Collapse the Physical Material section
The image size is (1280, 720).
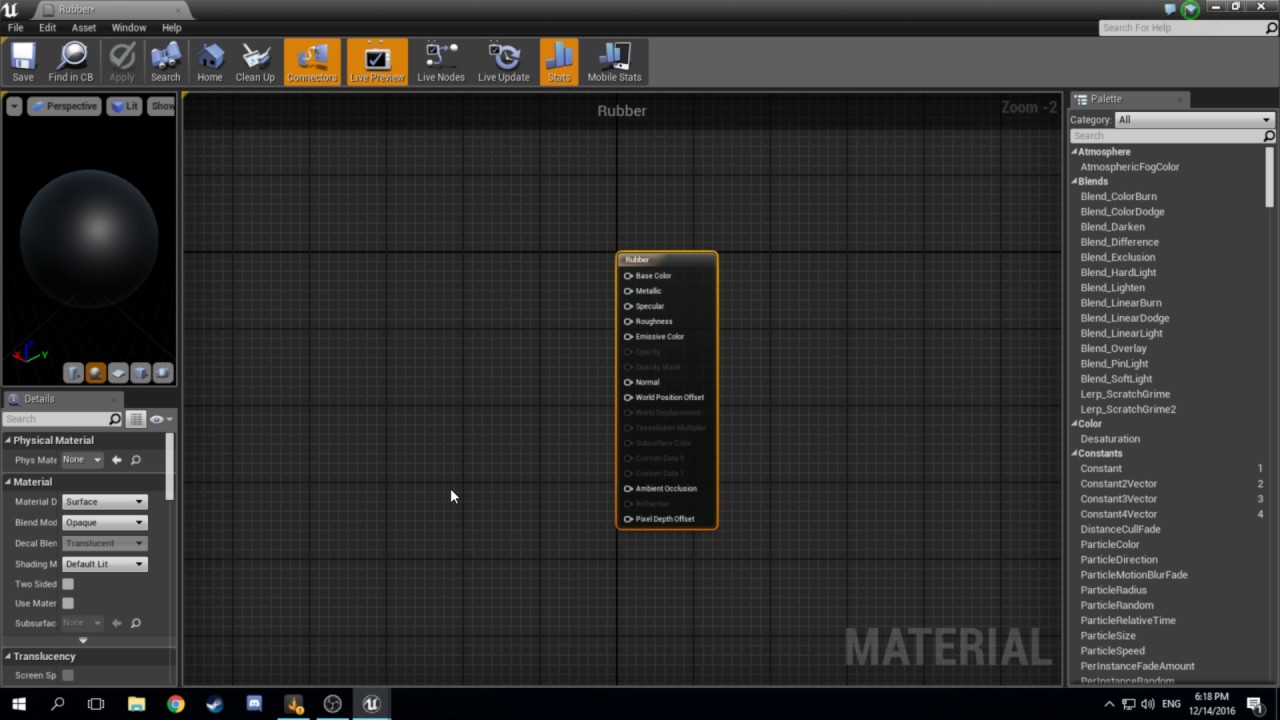point(8,440)
